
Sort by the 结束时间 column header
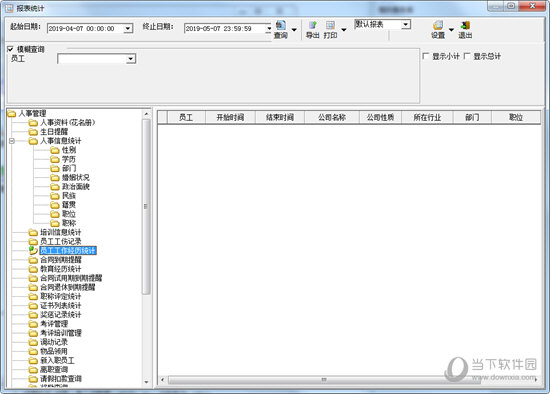[280, 117]
